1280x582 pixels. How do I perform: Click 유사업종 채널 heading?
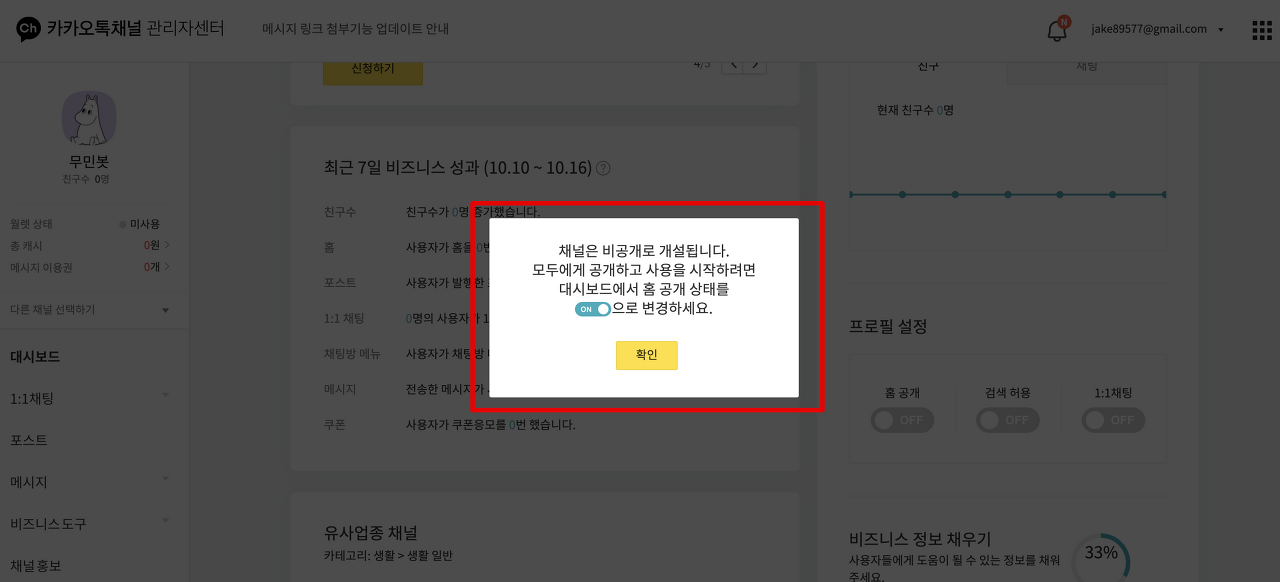tap(371, 532)
